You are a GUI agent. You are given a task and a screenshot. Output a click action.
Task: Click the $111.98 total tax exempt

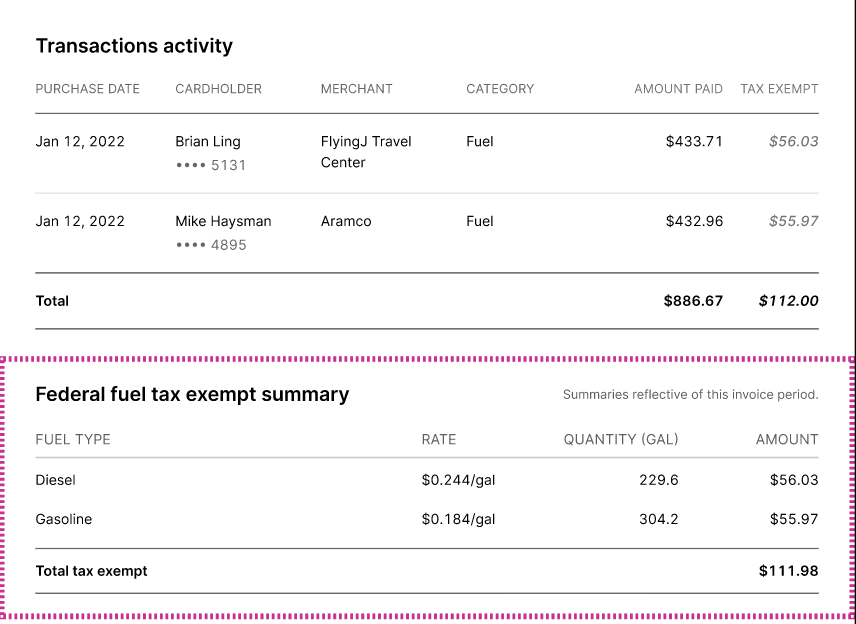tap(788, 571)
